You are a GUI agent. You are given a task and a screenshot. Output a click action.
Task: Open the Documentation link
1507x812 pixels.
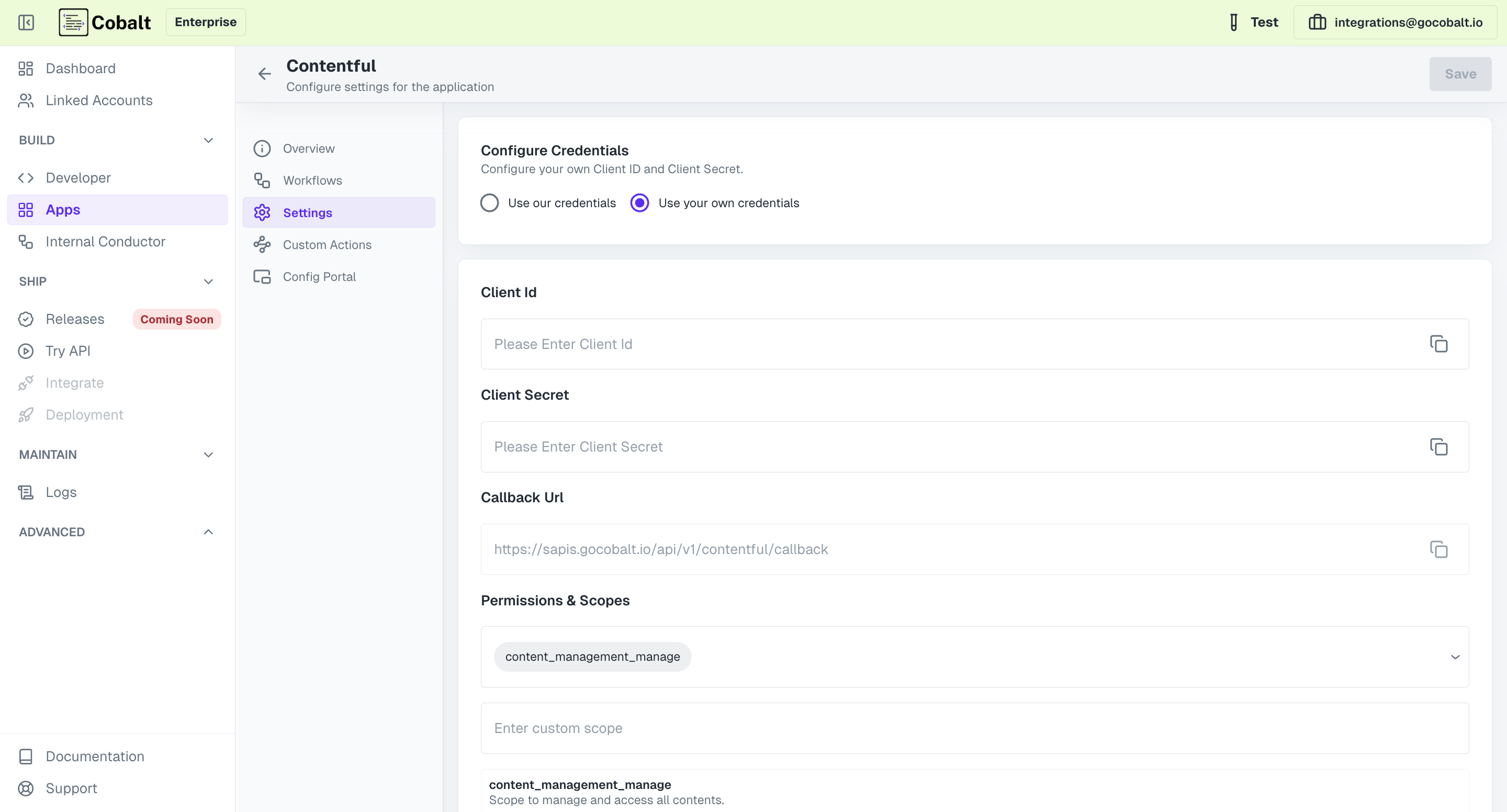coord(94,756)
